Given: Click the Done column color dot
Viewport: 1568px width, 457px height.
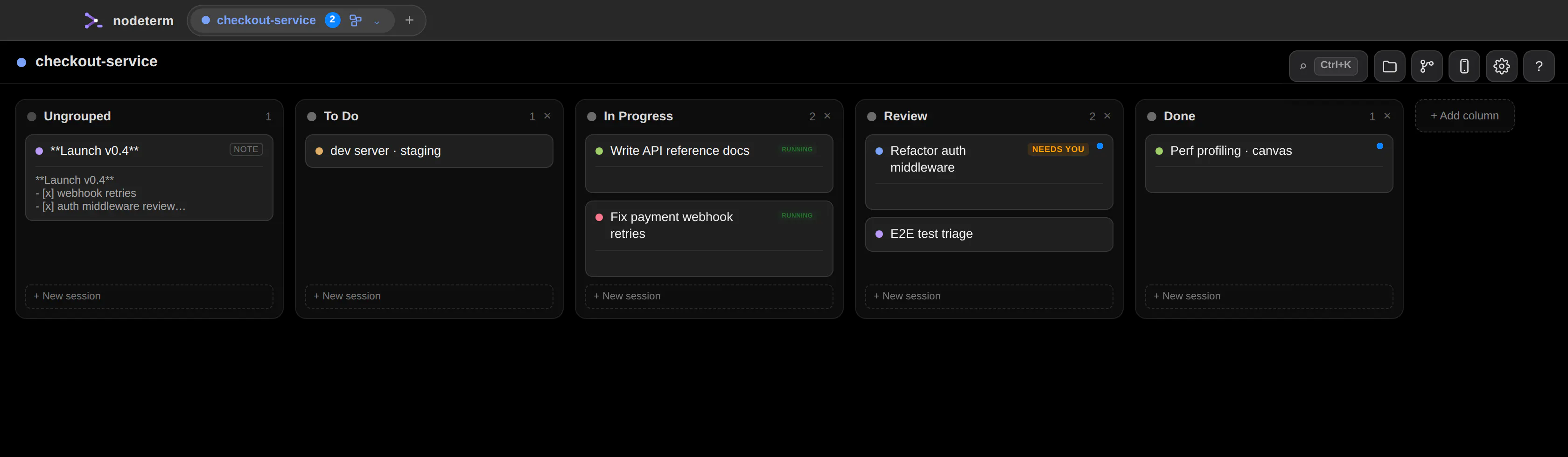Looking at the screenshot, I should coord(1152,116).
